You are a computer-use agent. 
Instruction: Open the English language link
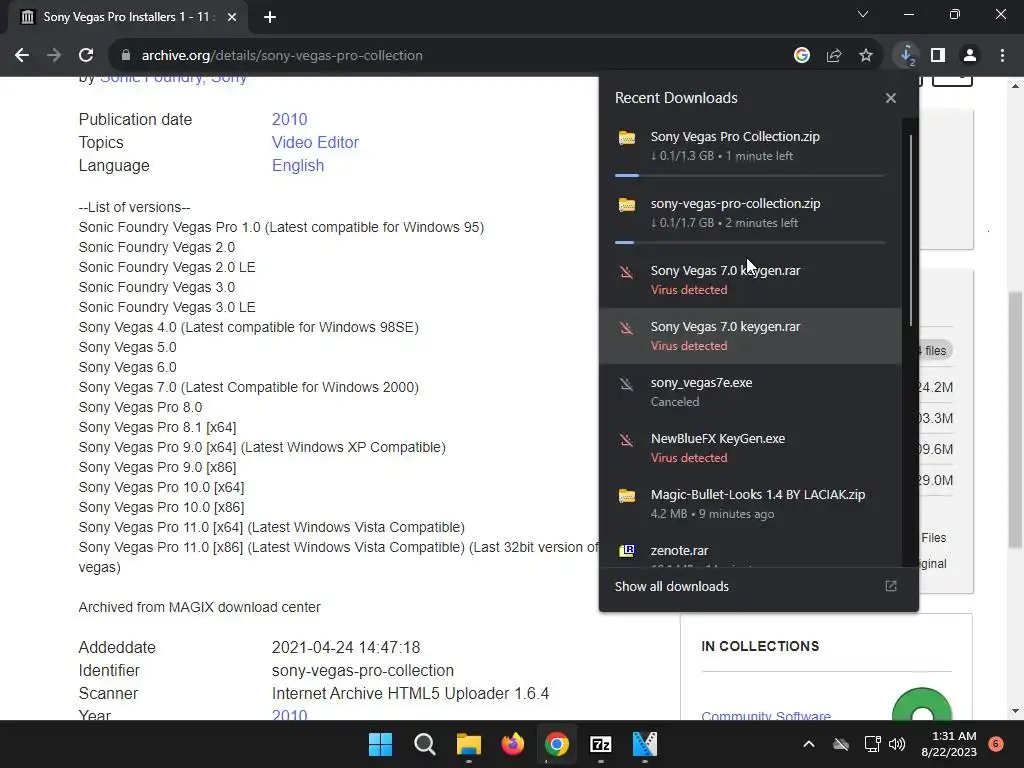[298, 165]
